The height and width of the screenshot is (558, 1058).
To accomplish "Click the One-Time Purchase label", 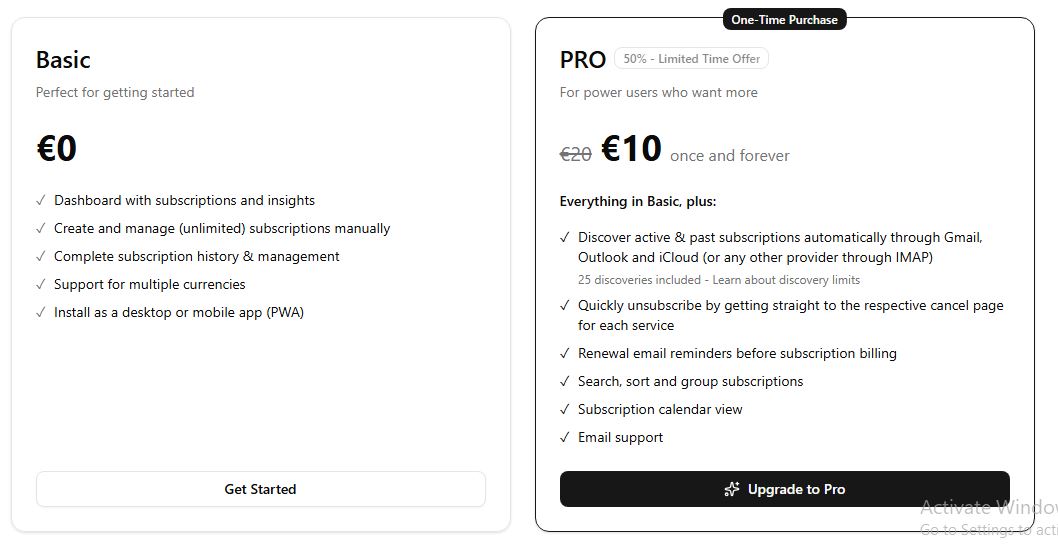I will [x=785, y=20].
